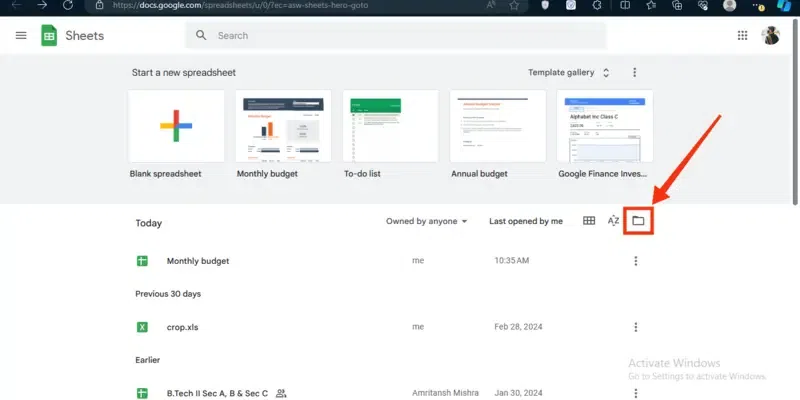The width and height of the screenshot is (800, 400).
Task: Focus the Search input field
Action: tap(395, 35)
